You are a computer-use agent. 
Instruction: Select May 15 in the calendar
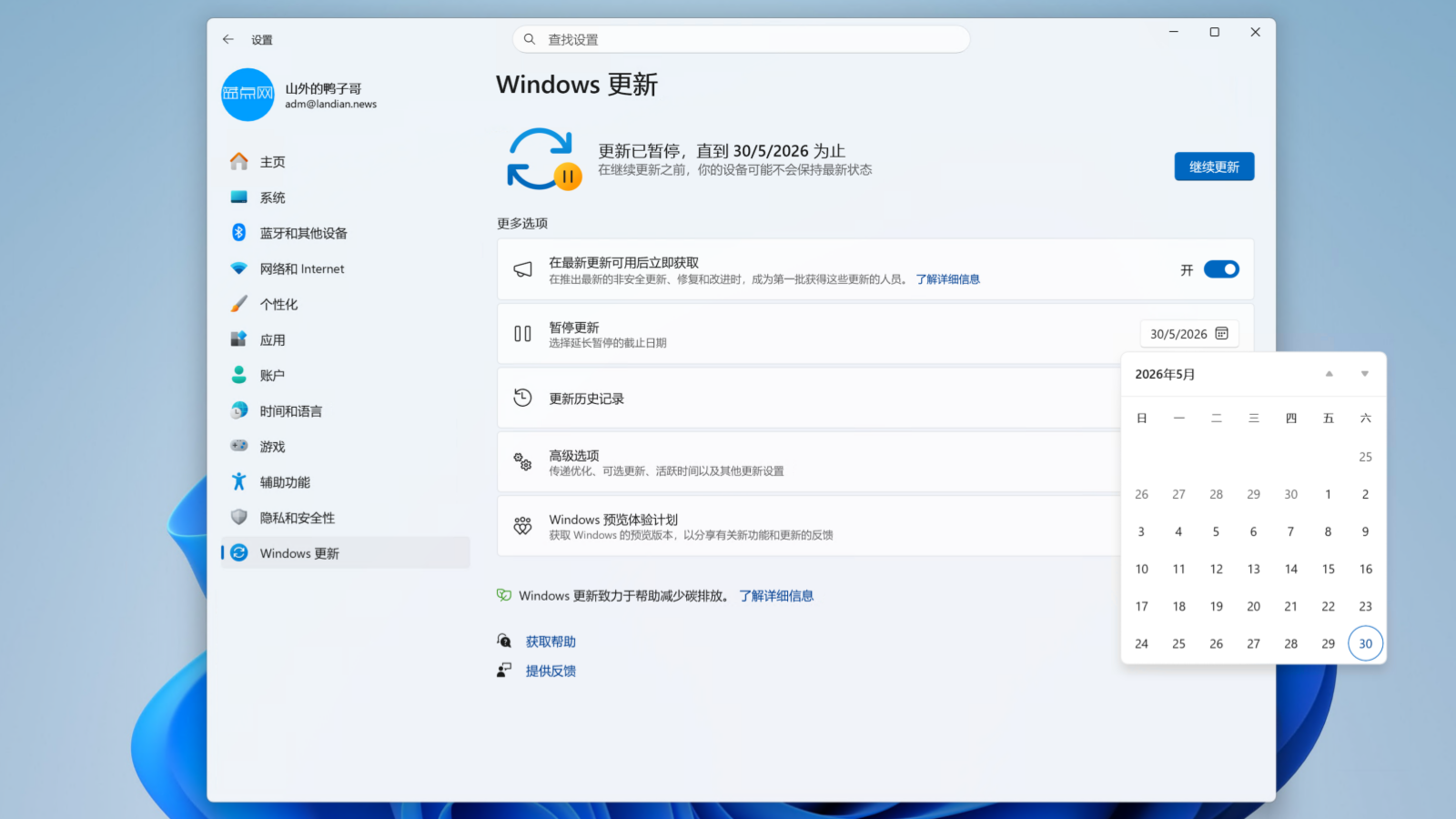[x=1328, y=569]
